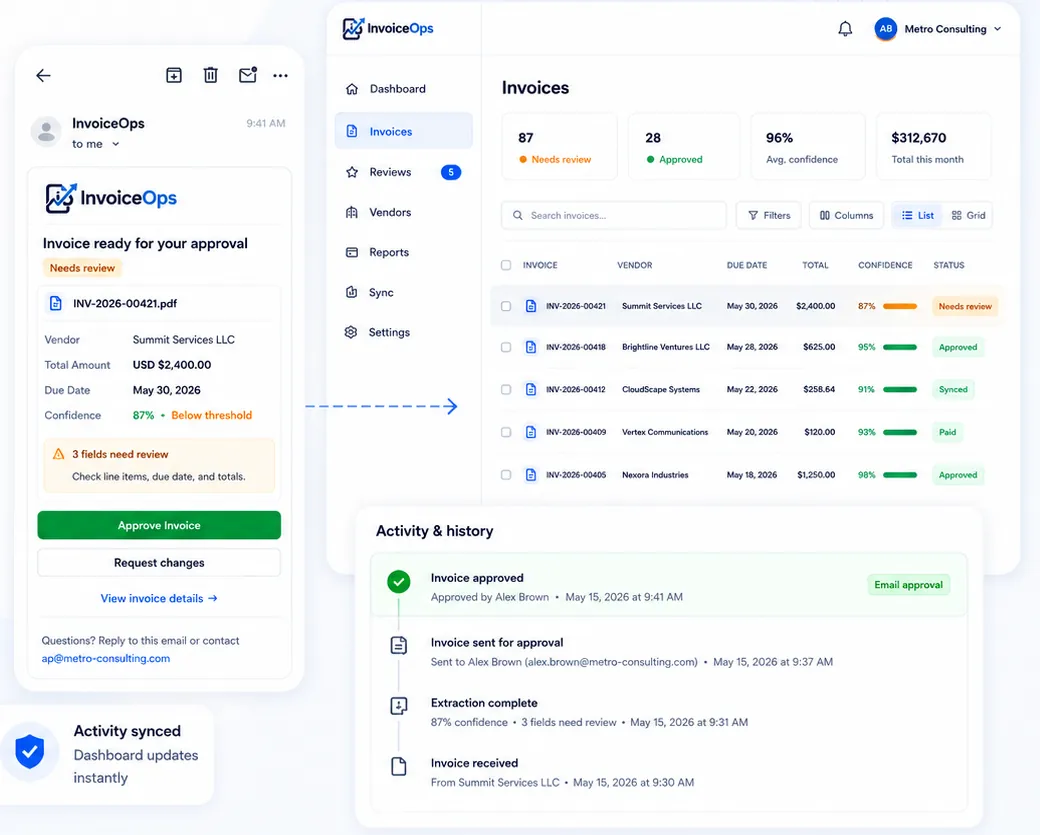Select checkbox for invoice INV-2026-00409
1040x835 pixels.
pos(506,432)
